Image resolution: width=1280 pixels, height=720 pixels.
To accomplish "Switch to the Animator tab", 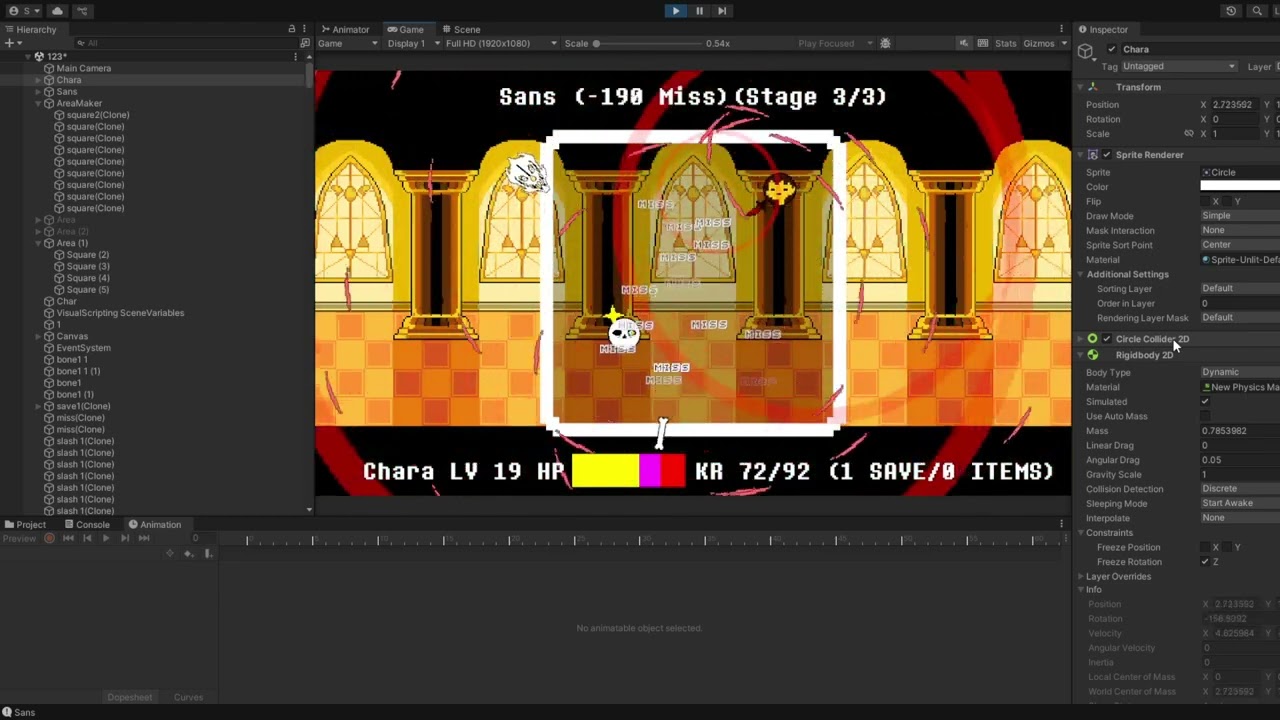I will pyautogui.click(x=345, y=29).
